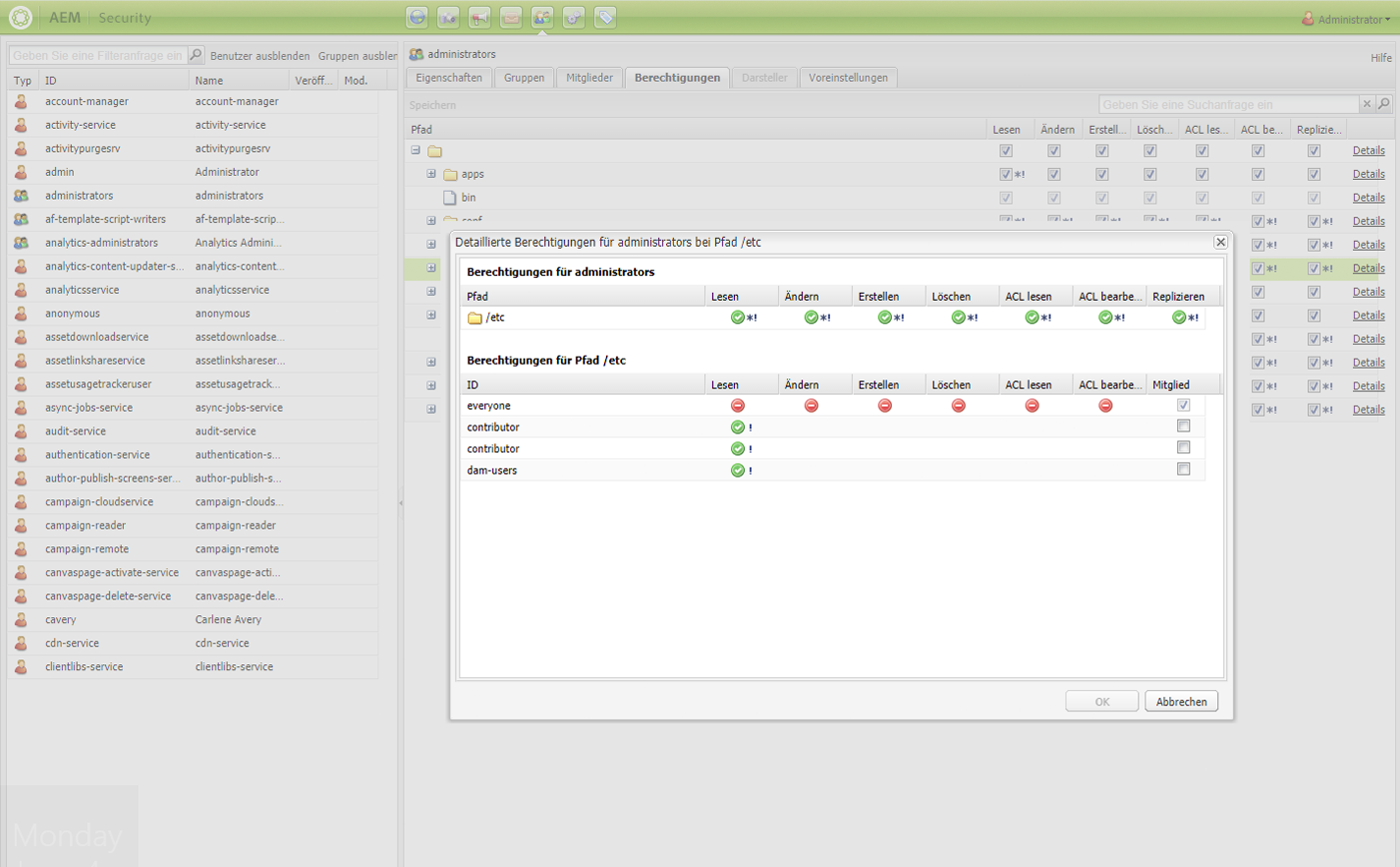Click the AEM logo icon

click(x=20, y=17)
